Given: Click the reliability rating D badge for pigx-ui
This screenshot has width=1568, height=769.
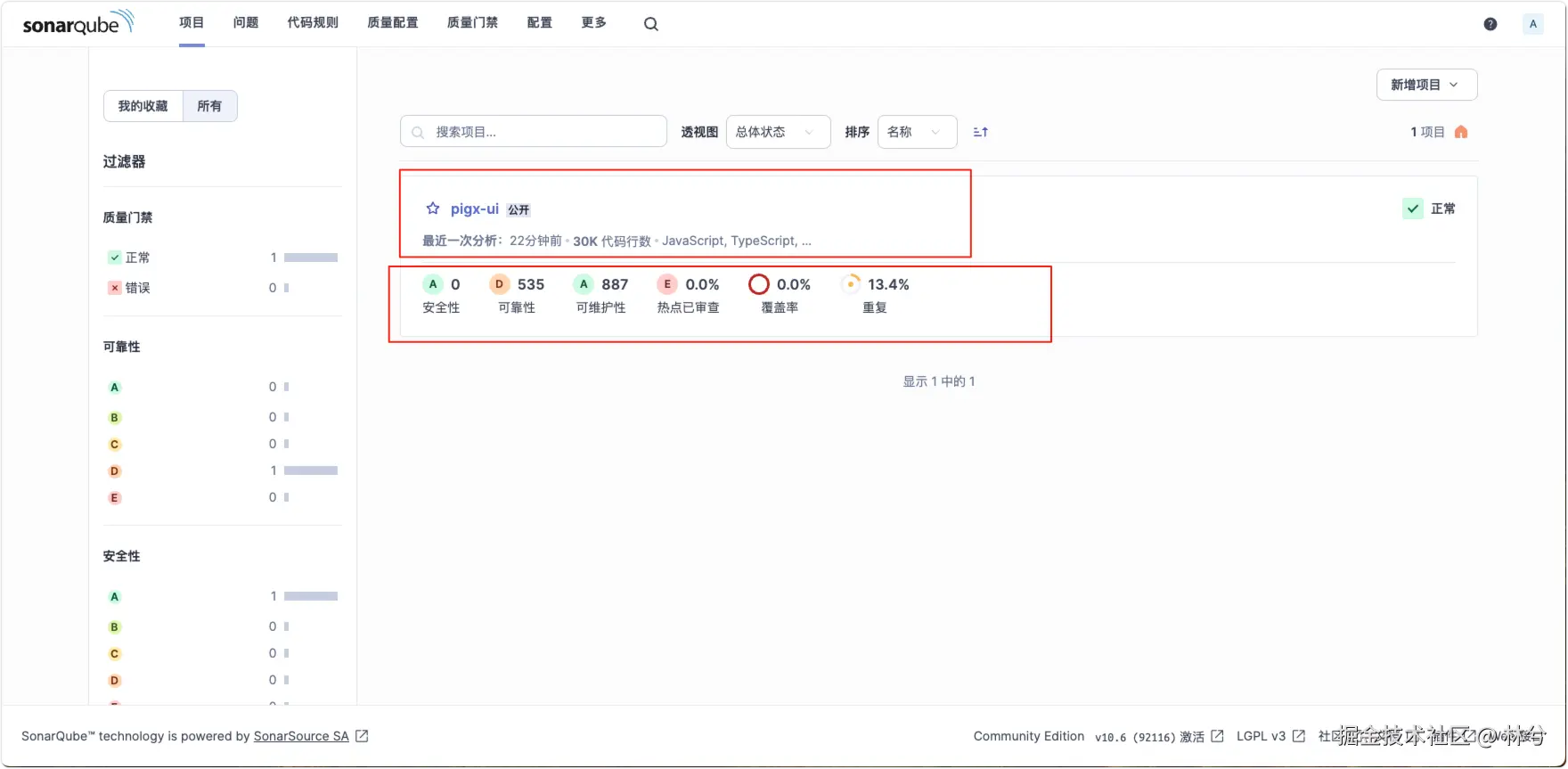Looking at the screenshot, I should point(500,284).
